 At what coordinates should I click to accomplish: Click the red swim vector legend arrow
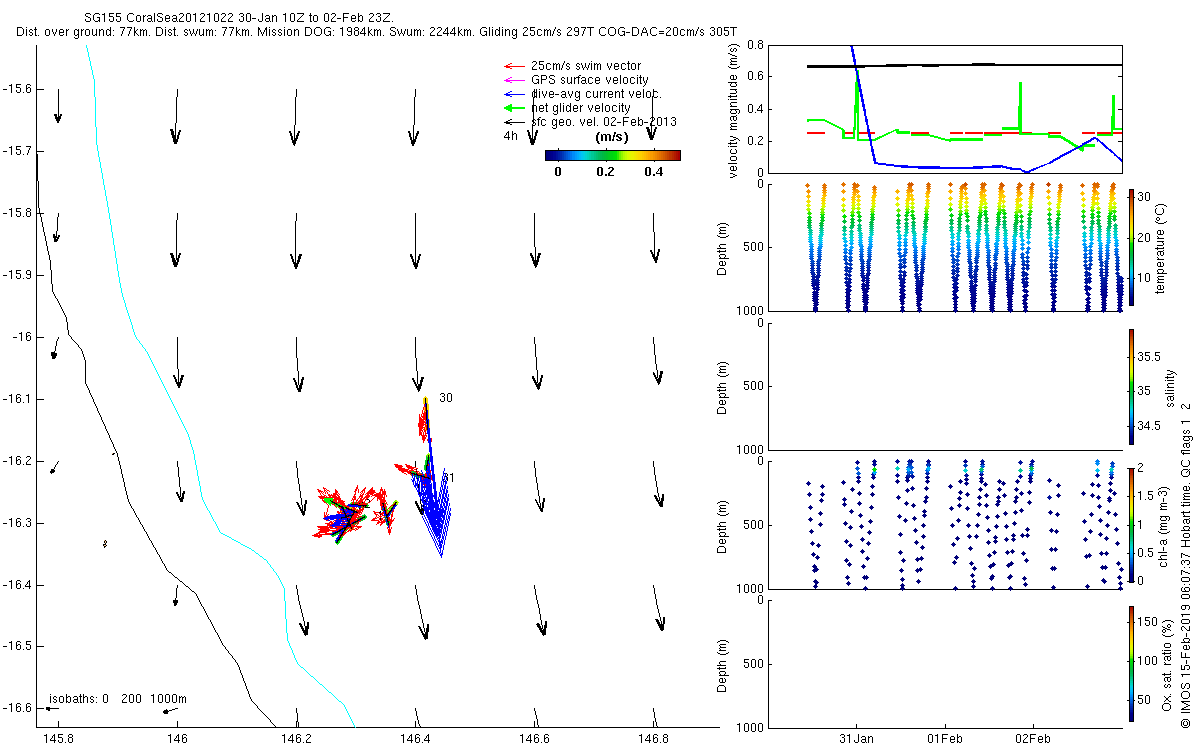pyautogui.click(x=513, y=66)
